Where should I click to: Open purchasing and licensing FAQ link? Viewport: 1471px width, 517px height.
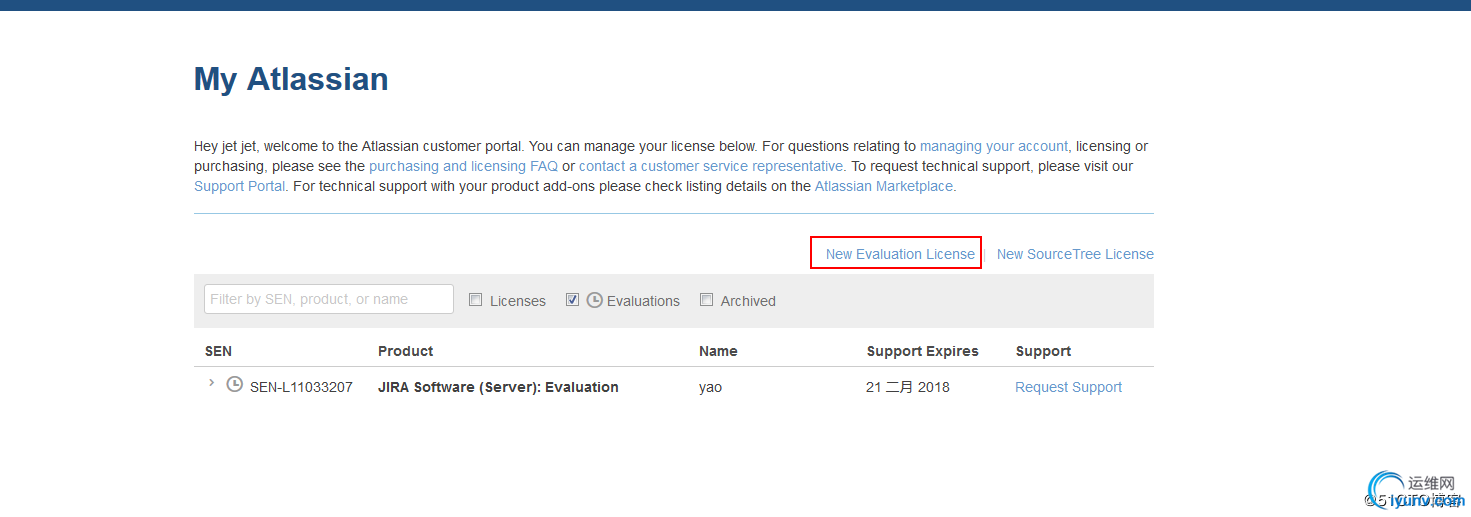pyautogui.click(x=463, y=166)
